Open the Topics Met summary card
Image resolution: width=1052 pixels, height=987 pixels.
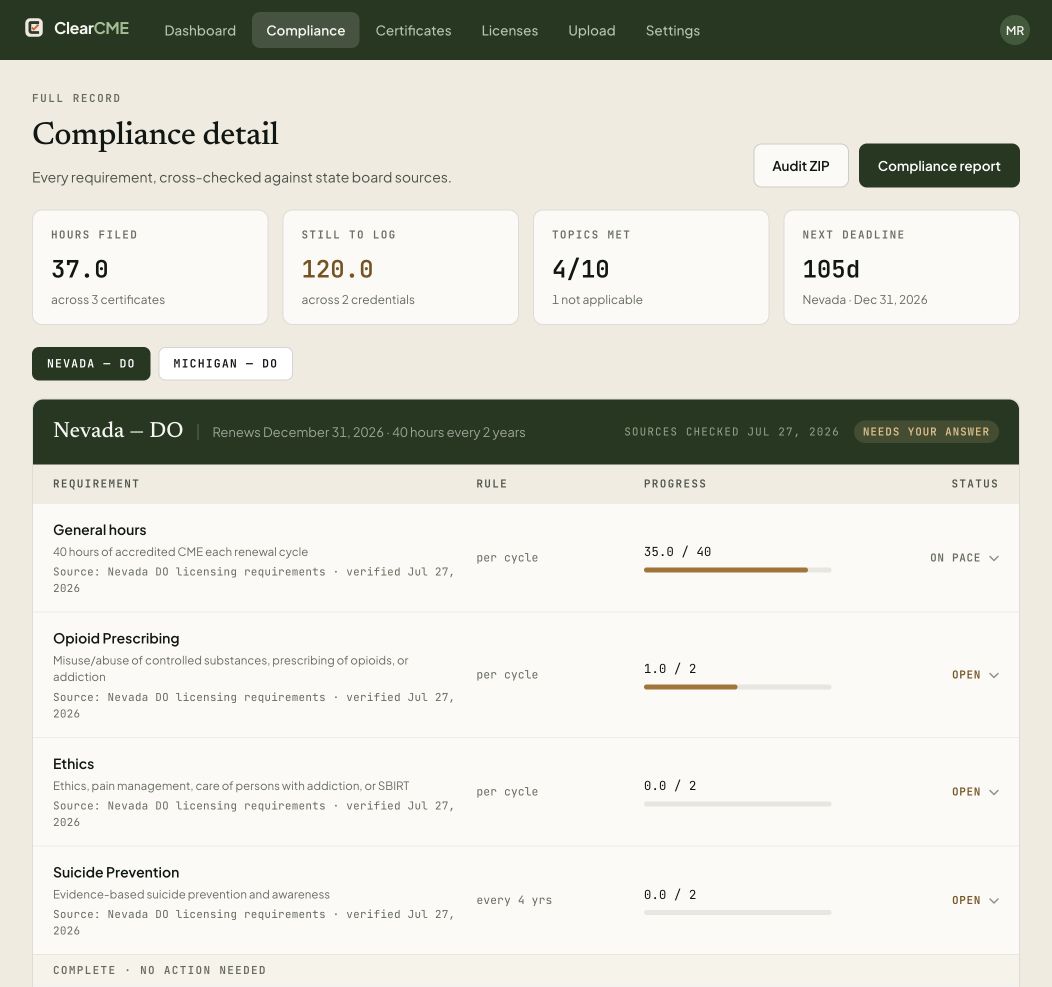651,267
